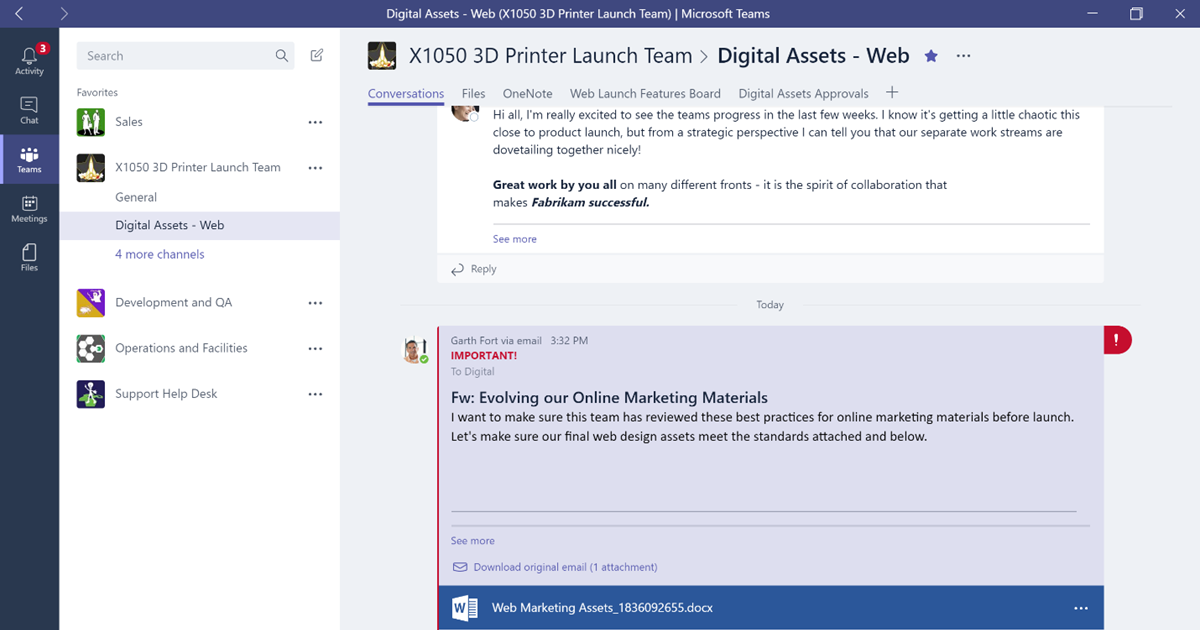The height and width of the screenshot is (630, 1200).
Task: Click the Add a tab plus icon
Action: [892, 93]
